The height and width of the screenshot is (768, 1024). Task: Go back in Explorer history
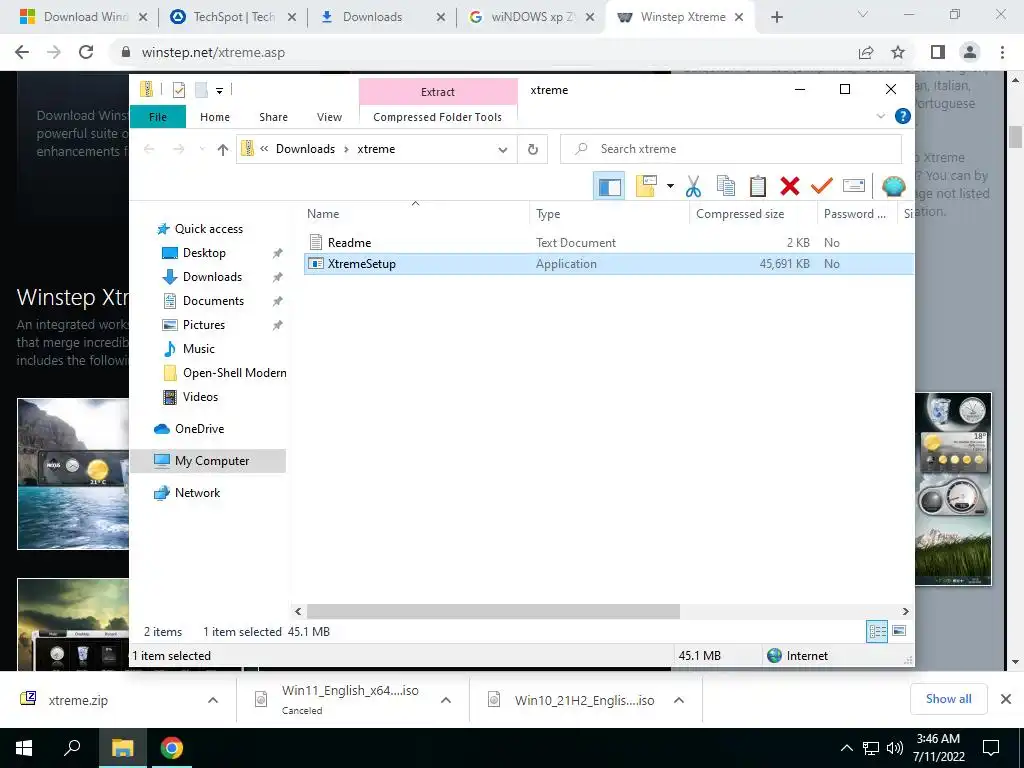coord(149,150)
